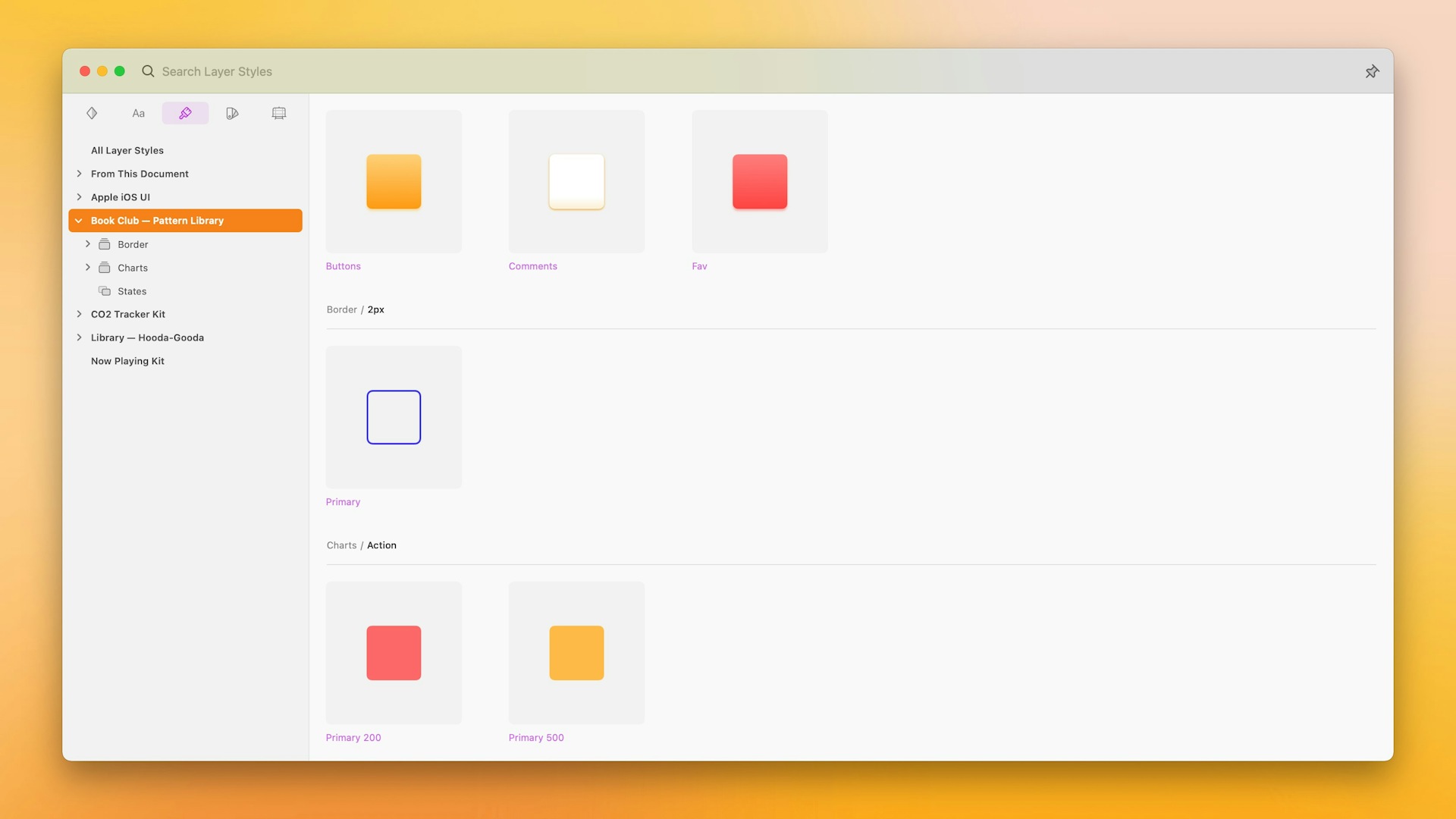This screenshot has height=819, width=1456.
Task: Expand the Charts folder in sidebar
Action: pos(87,267)
